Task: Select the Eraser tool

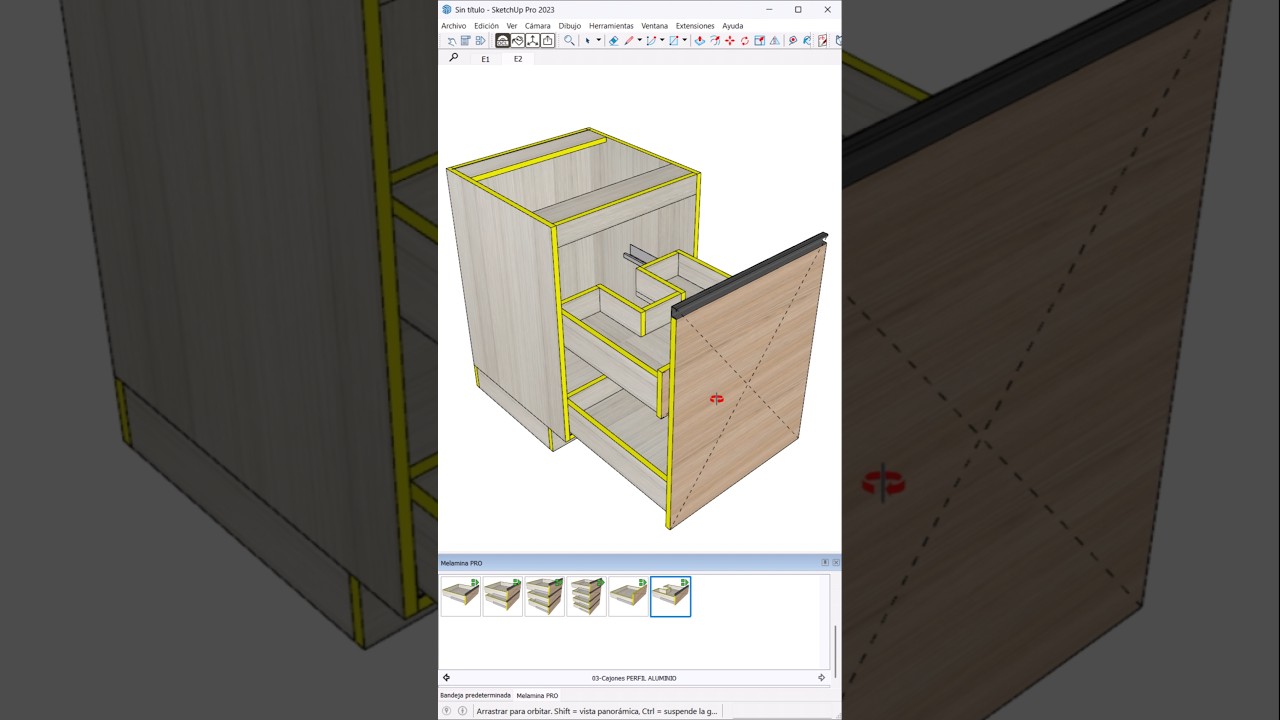Action: click(x=614, y=41)
